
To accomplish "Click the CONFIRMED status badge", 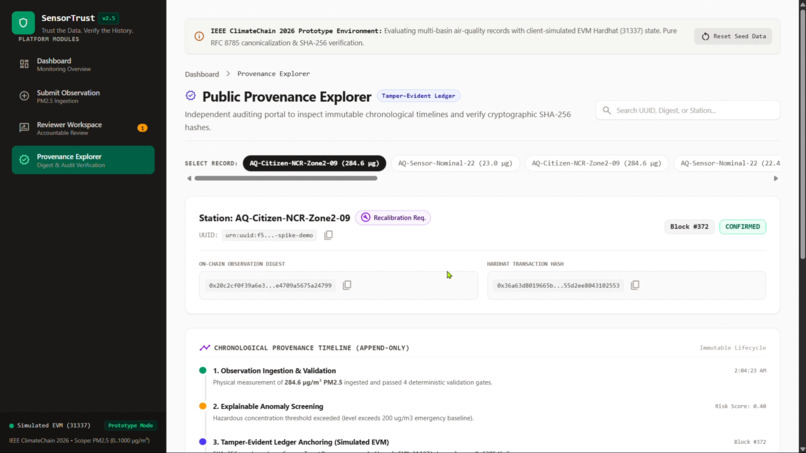I will click(x=742, y=227).
